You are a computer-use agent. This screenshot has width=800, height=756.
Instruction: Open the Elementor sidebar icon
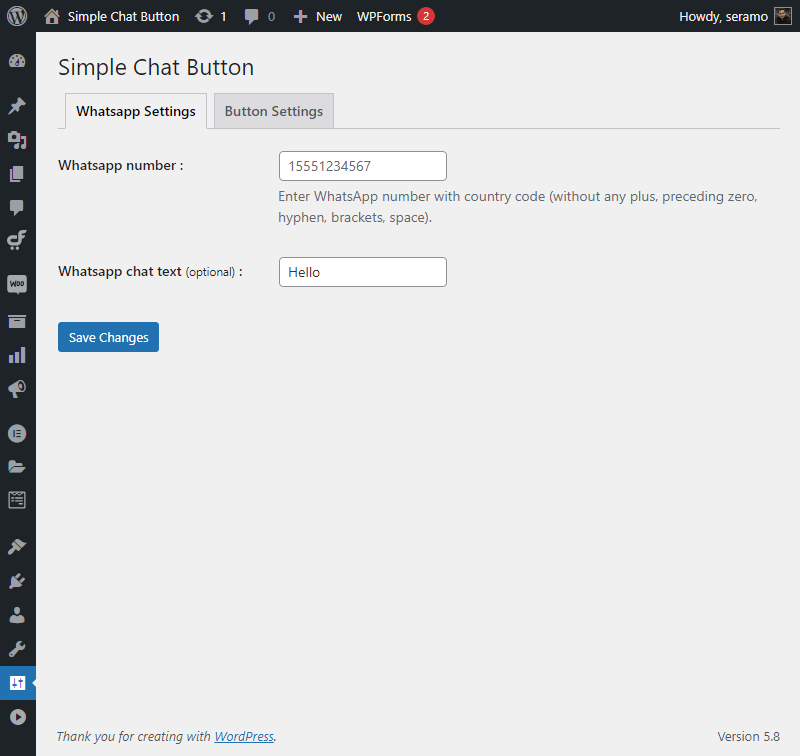click(x=17, y=434)
